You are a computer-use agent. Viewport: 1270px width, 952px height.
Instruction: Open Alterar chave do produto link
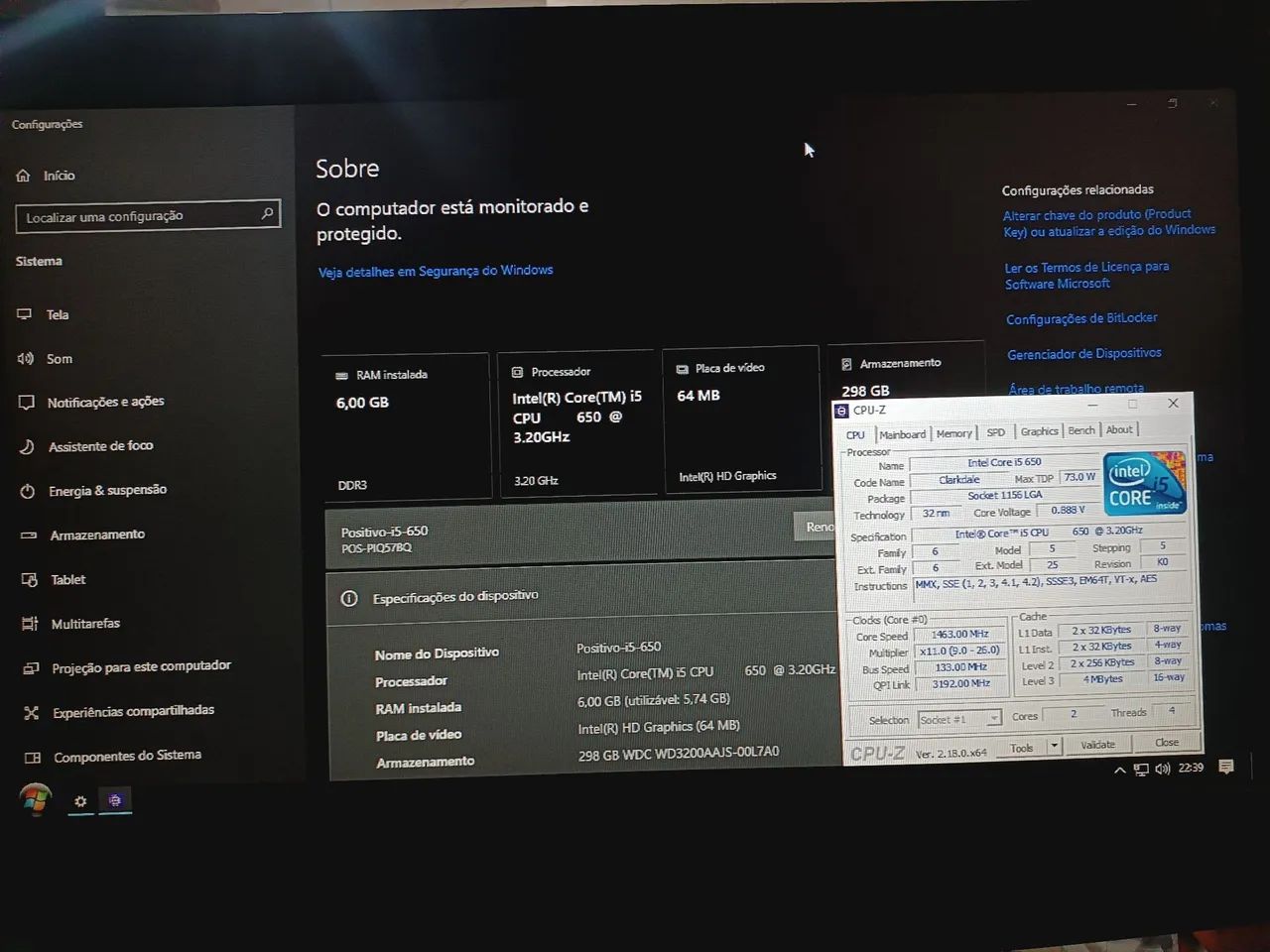pos(1108,223)
